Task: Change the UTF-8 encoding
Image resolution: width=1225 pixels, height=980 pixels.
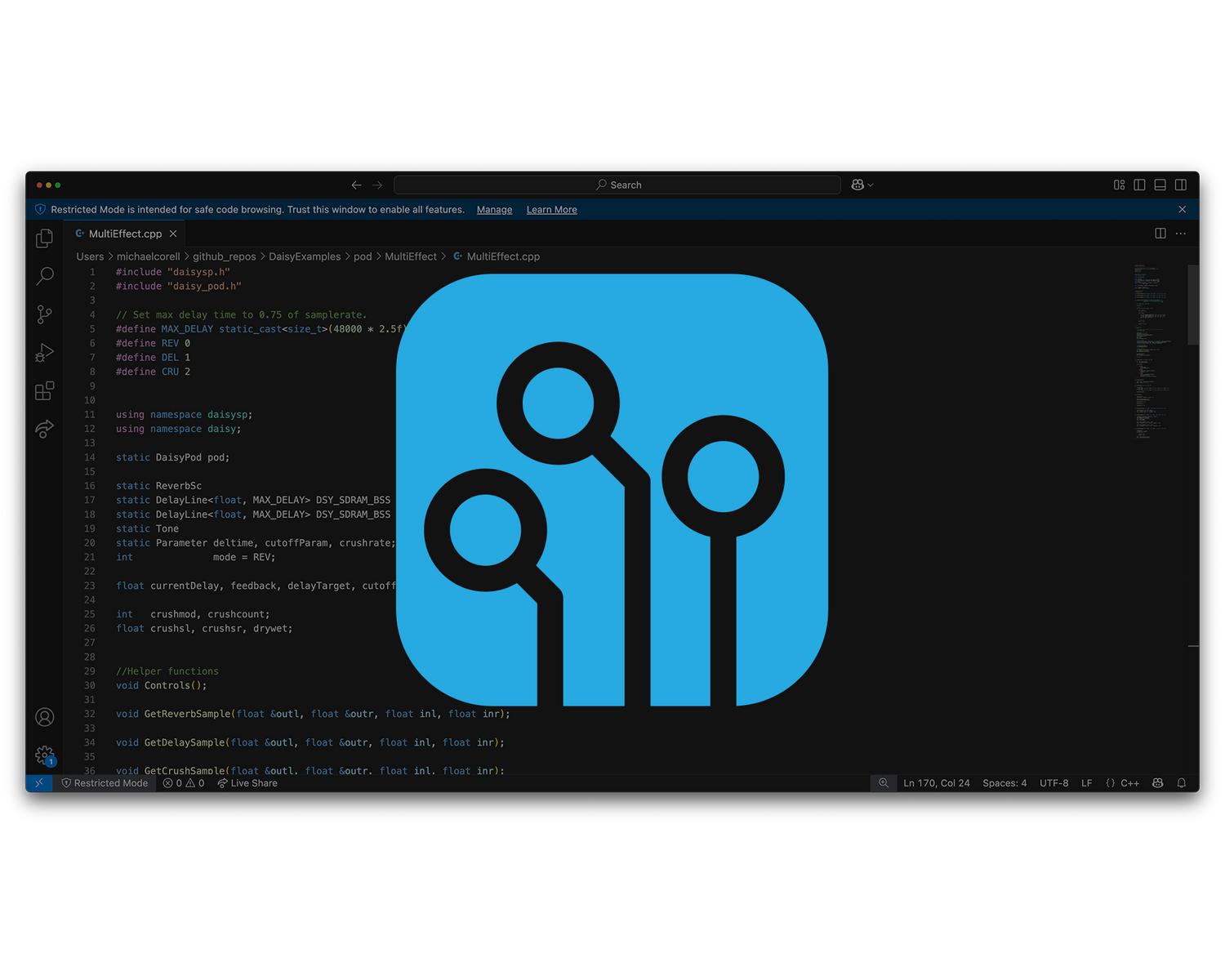Action: pyautogui.click(x=1053, y=783)
